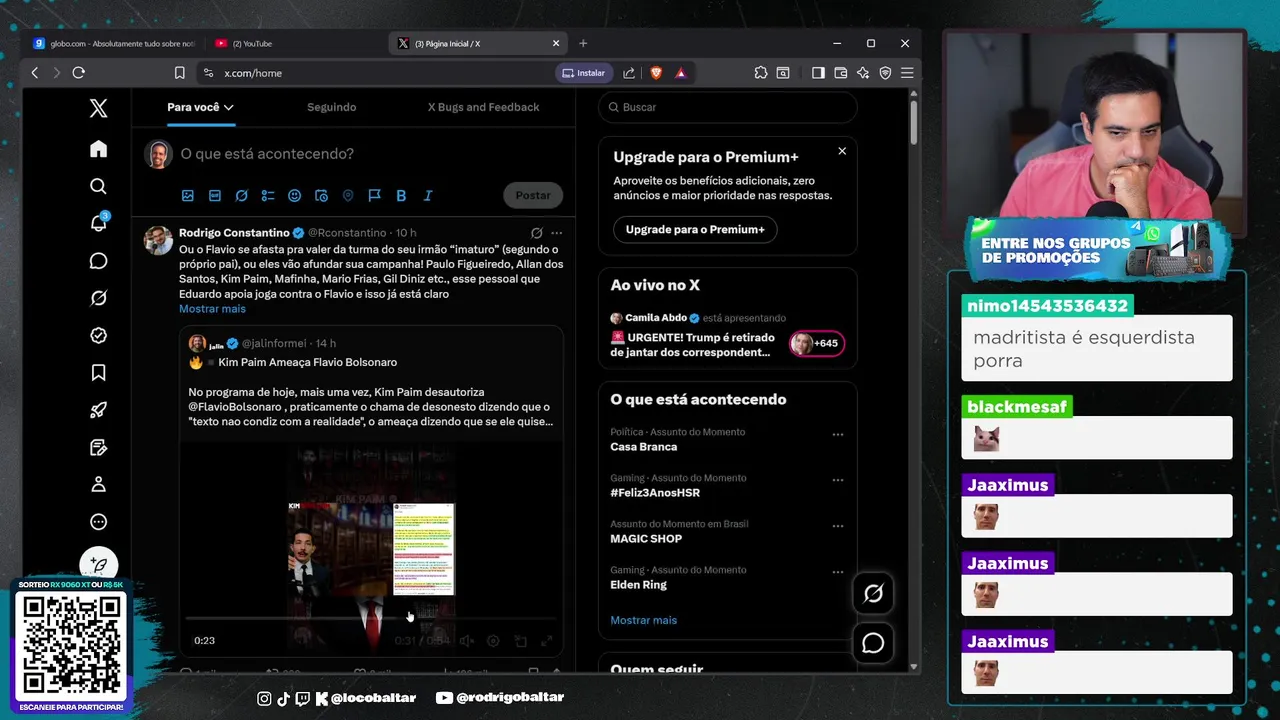1280x720 pixels.
Task: Add a GIF to the post
Action: click(x=214, y=196)
